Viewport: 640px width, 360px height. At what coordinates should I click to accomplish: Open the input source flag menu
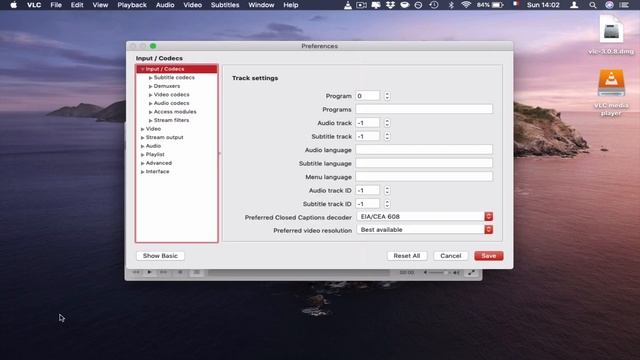tap(516, 5)
